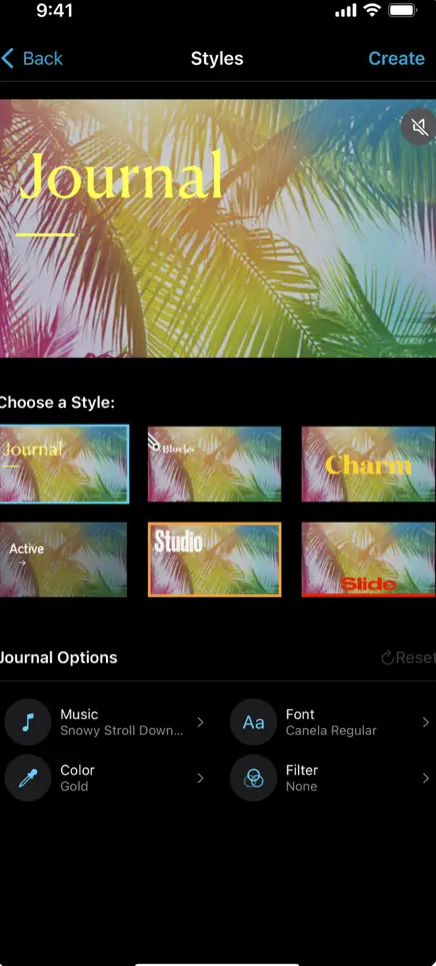Select the Slide style thumbnail
The height and width of the screenshot is (966, 436).
368,559
